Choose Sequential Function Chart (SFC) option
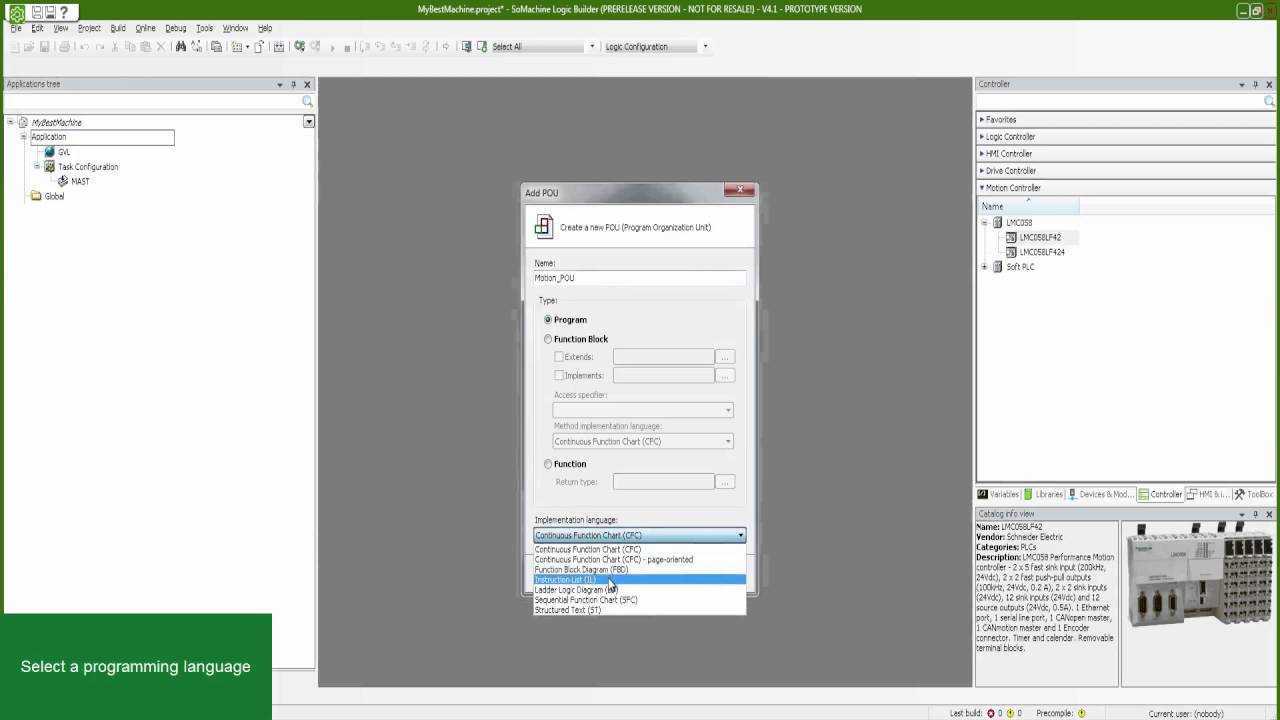The image size is (1280, 720). 640,600
